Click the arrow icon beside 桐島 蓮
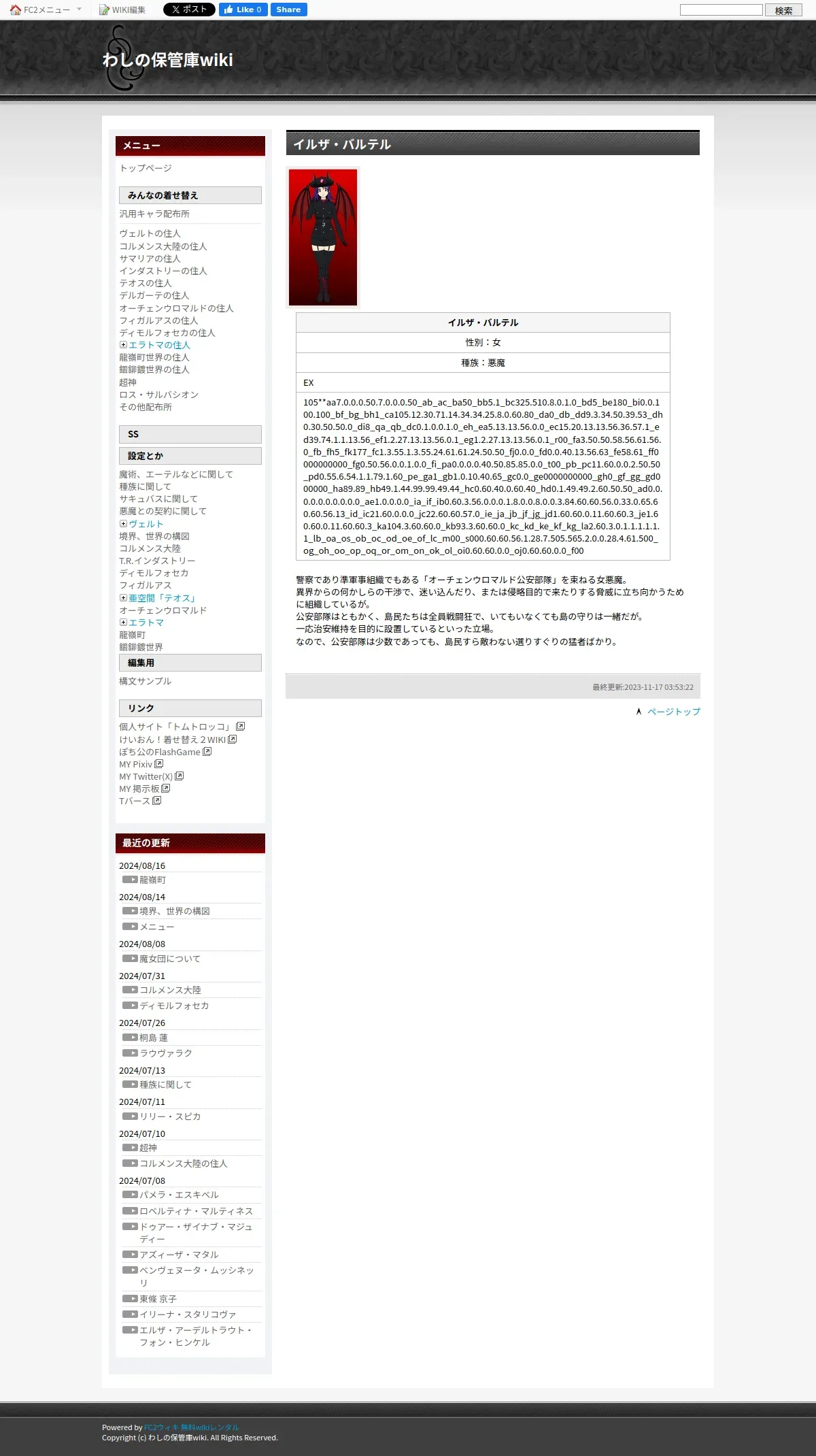Screen dimensions: 816x1456 pos(130,1038)
